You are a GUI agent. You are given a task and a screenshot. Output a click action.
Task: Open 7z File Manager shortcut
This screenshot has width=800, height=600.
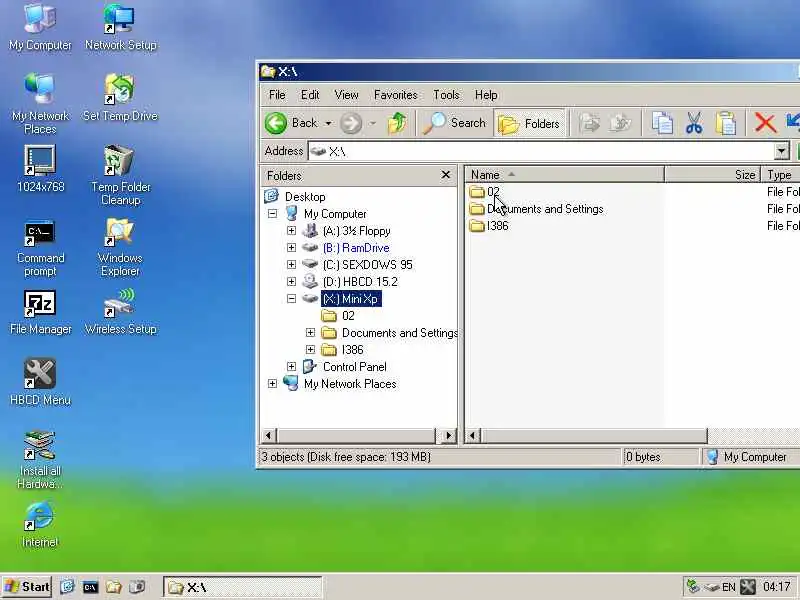click(40, 312)
